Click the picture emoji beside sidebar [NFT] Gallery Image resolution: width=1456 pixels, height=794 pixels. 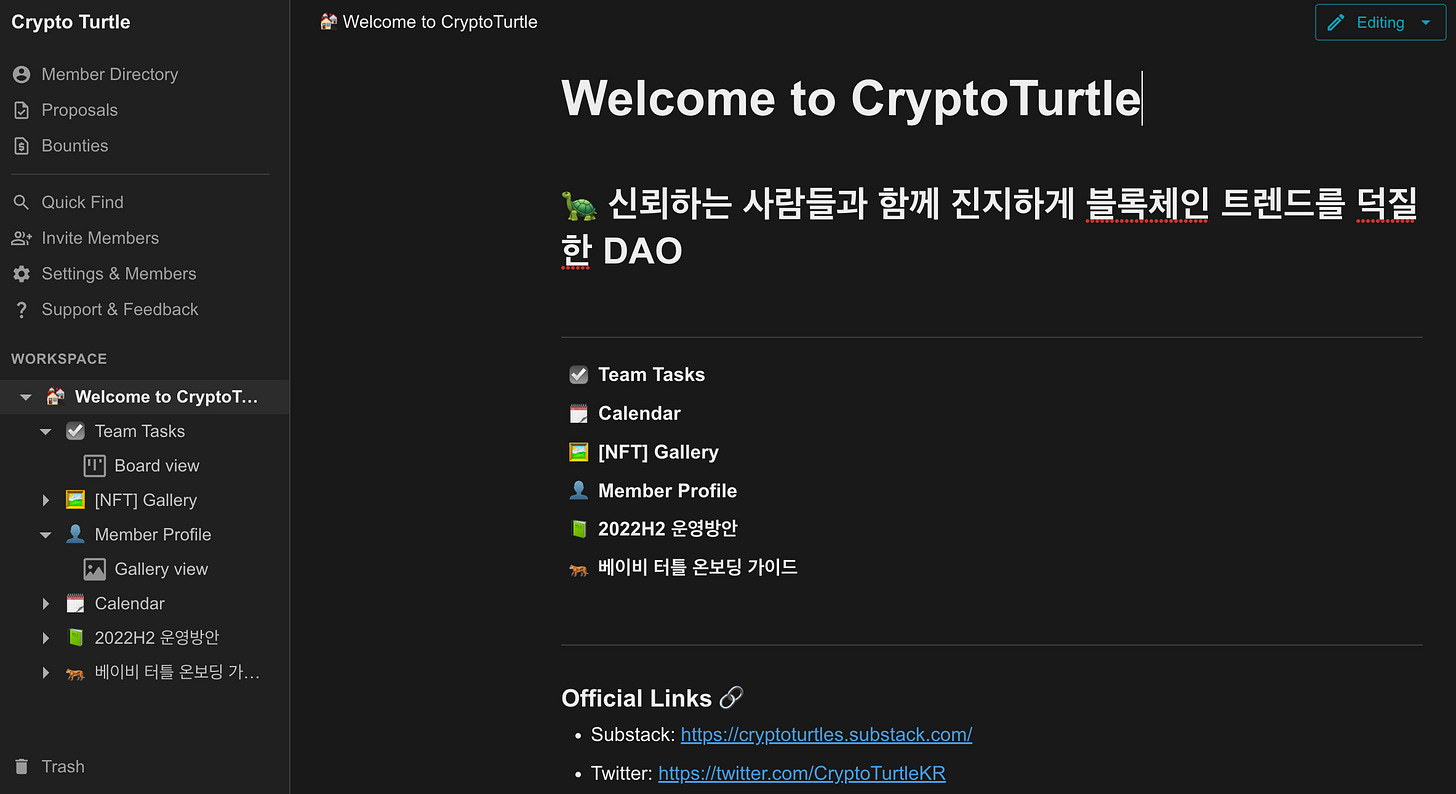[x=75, y=500]
